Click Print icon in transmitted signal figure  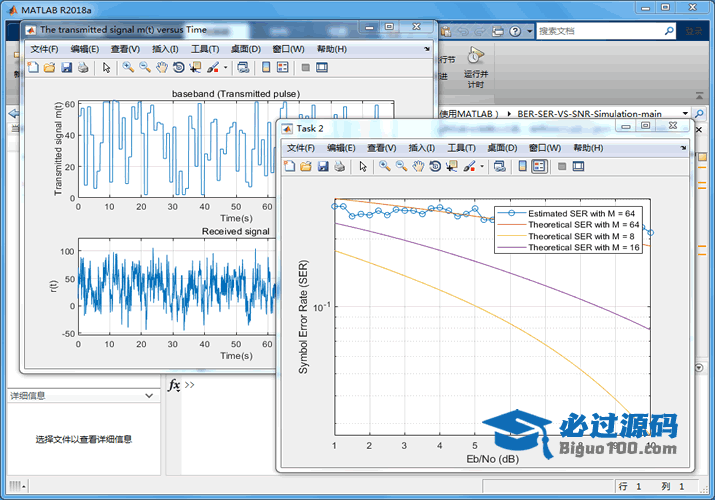point(83,67)
